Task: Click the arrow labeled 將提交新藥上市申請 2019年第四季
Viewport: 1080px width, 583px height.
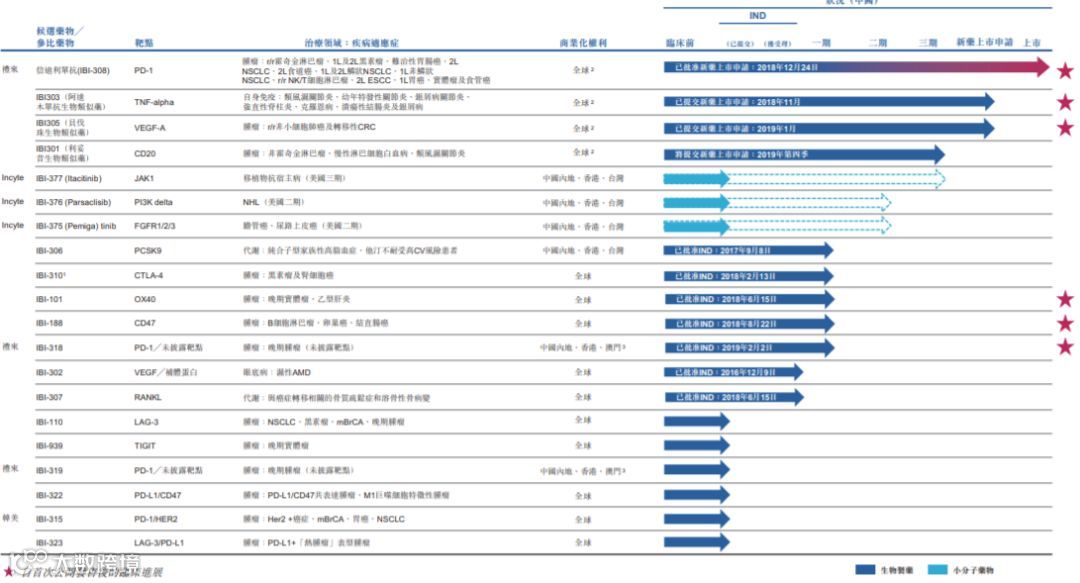Action: coord(804,154)
